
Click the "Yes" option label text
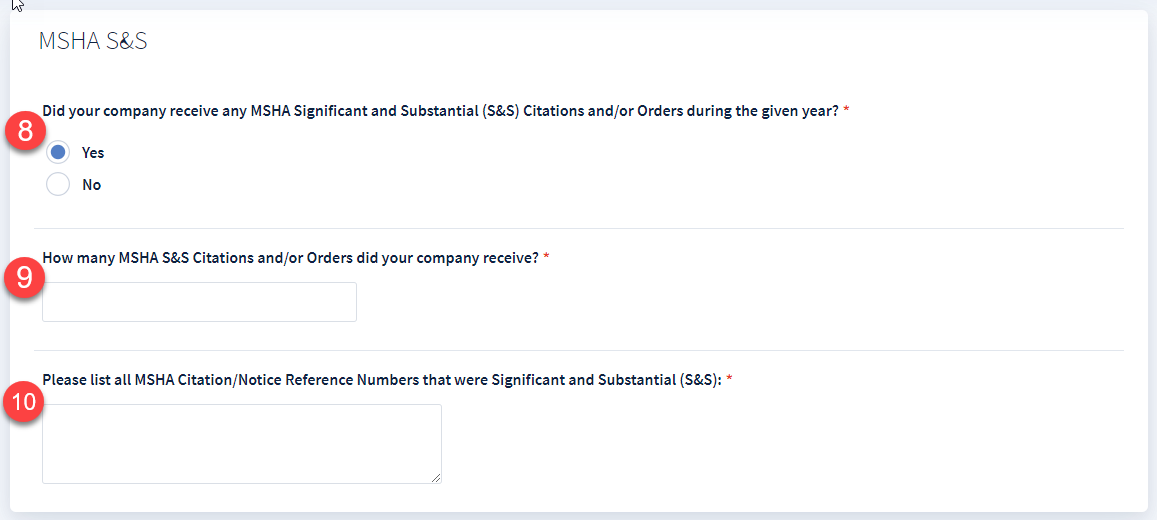(93, 153)
